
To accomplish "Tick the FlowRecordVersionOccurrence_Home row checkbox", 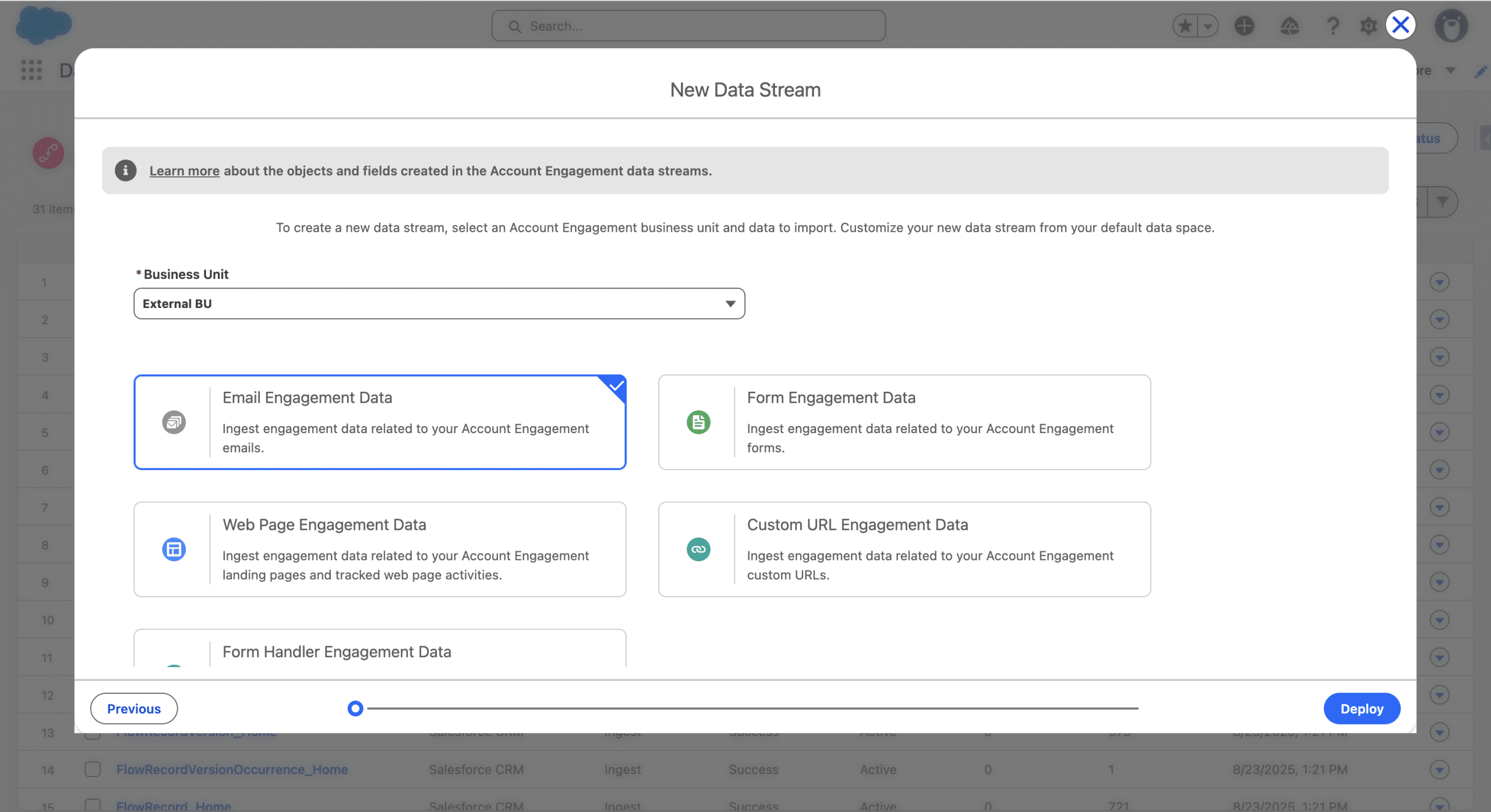I will click(x=93, y=769).
